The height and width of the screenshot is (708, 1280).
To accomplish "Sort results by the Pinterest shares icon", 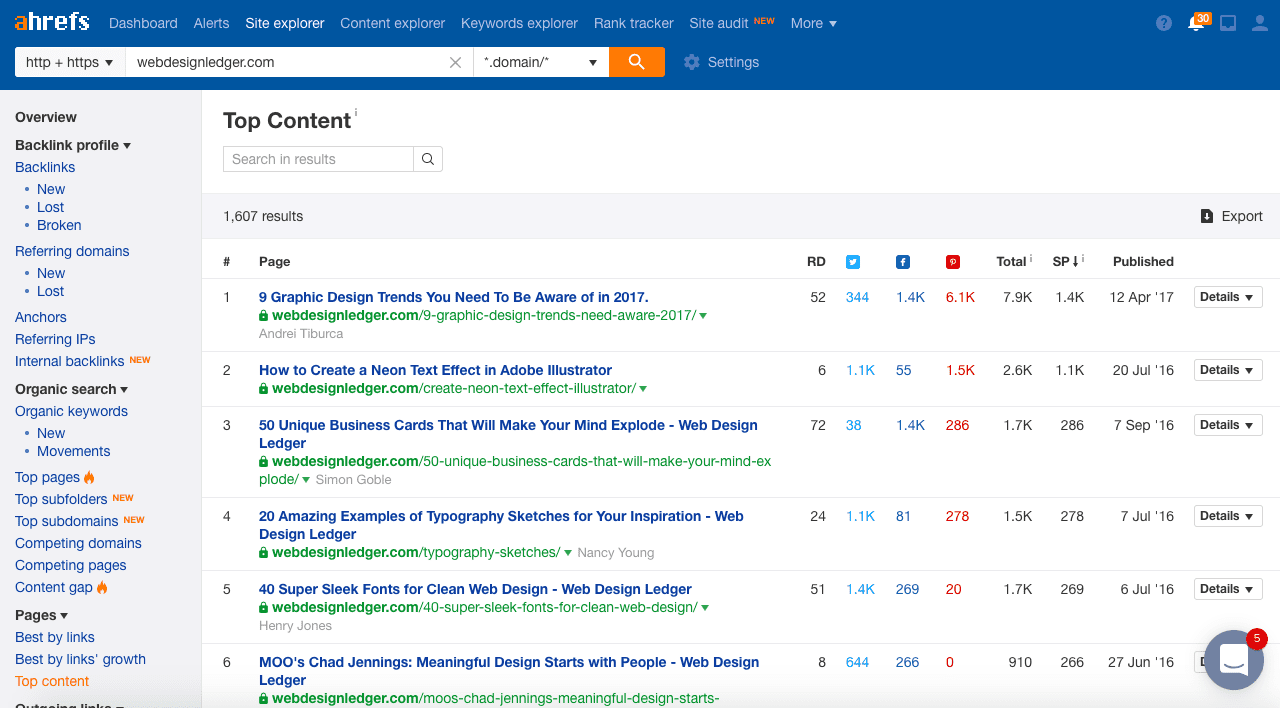I will click(x=952, y=261).
